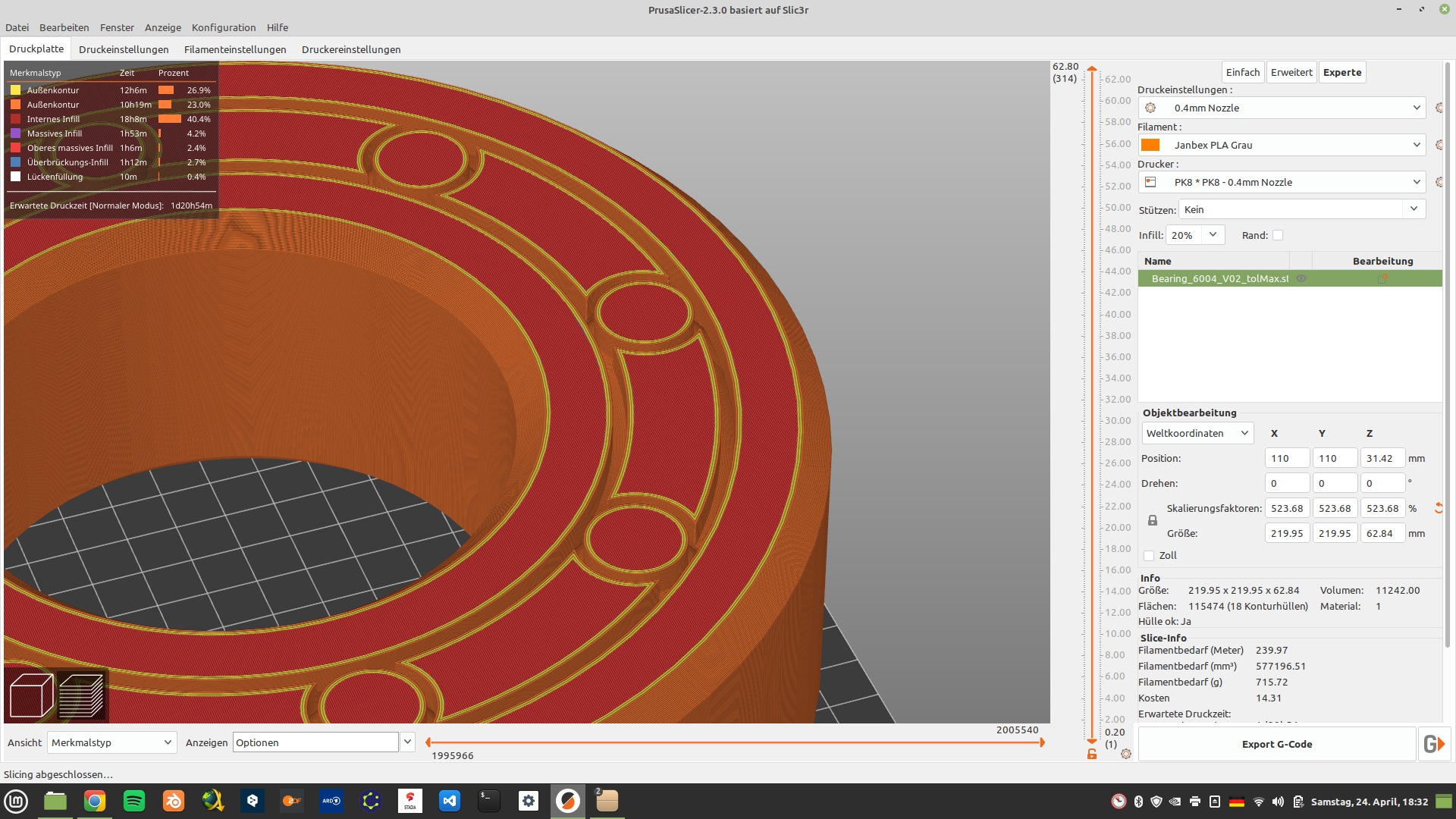Image resolution: width=1456 pixels, height=819 pixels.
Task: Open layer slider settings cog icon
Action: (x=1126, y=754)
